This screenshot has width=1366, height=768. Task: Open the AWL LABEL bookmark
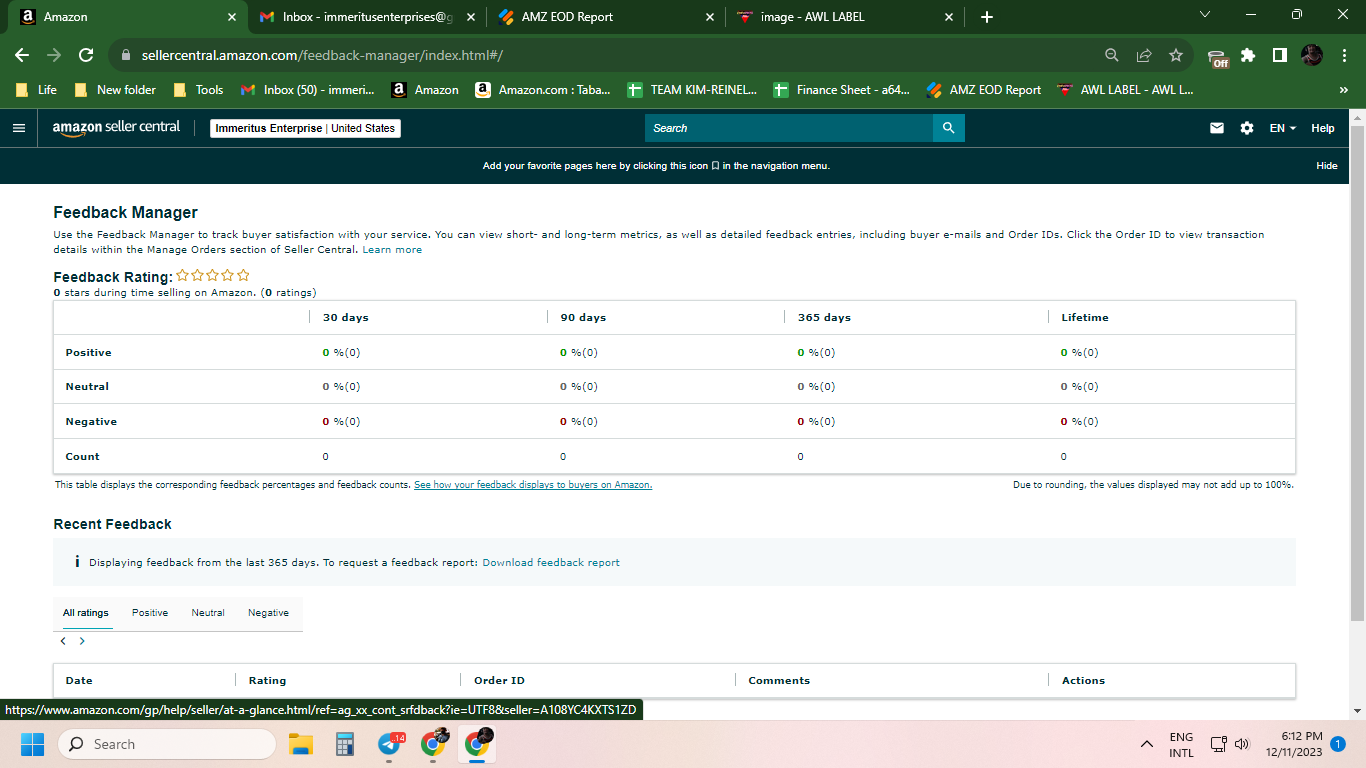[1125, 90]
